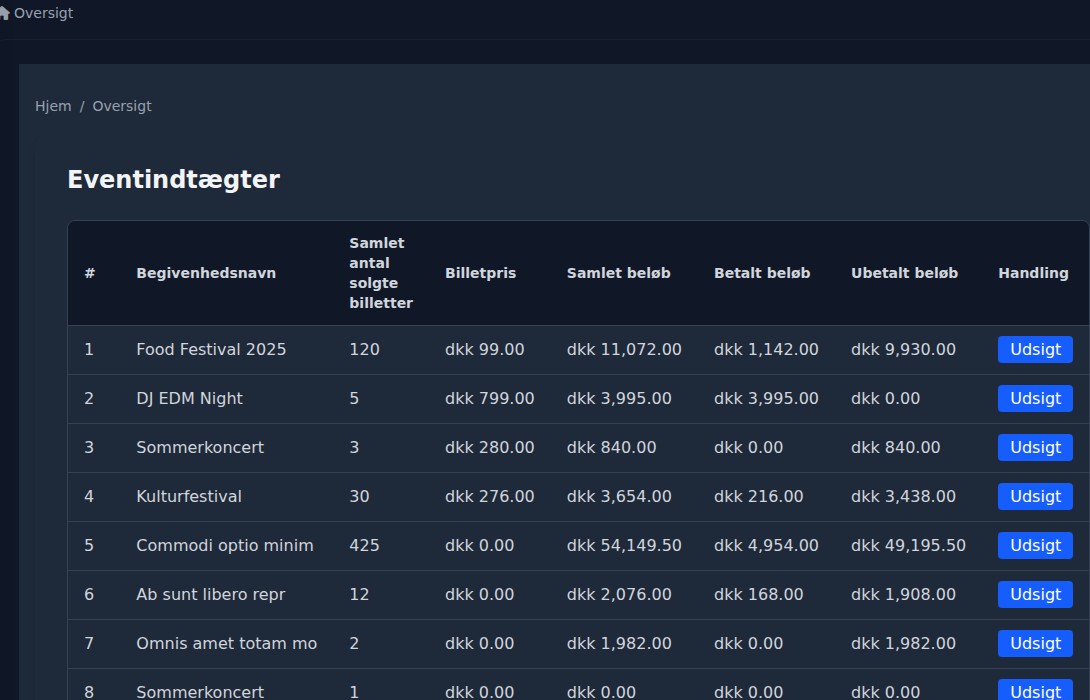The width and height of the screenshot is (1090, 700).
Task: Open the Oversigt tab at top
Action: 43,13
